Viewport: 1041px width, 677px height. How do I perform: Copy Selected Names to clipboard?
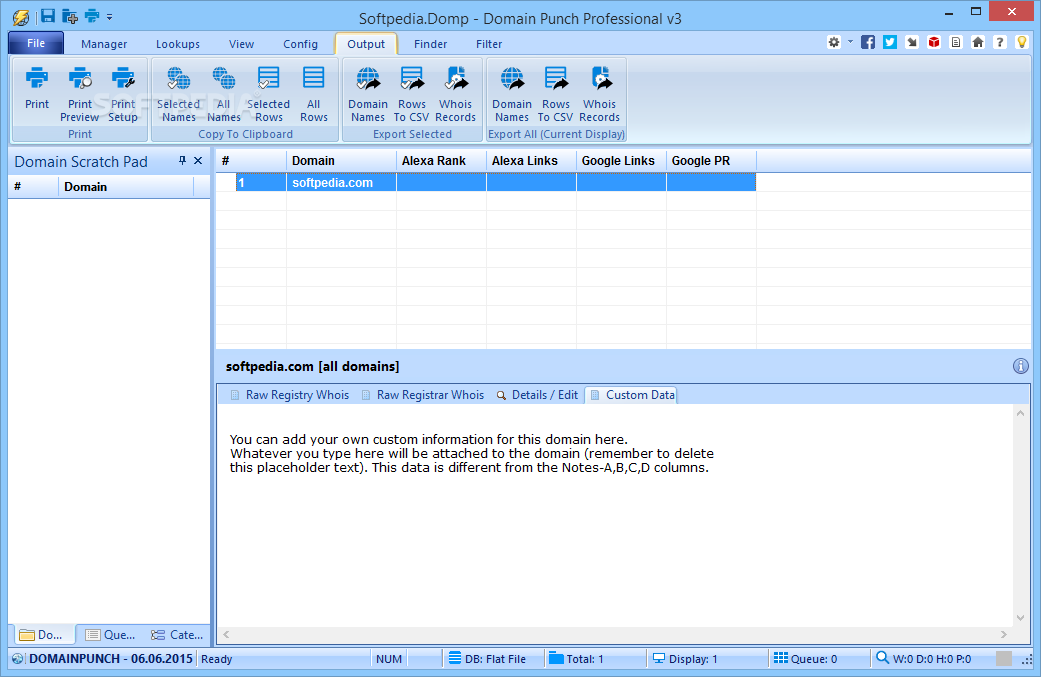(178, 94)
